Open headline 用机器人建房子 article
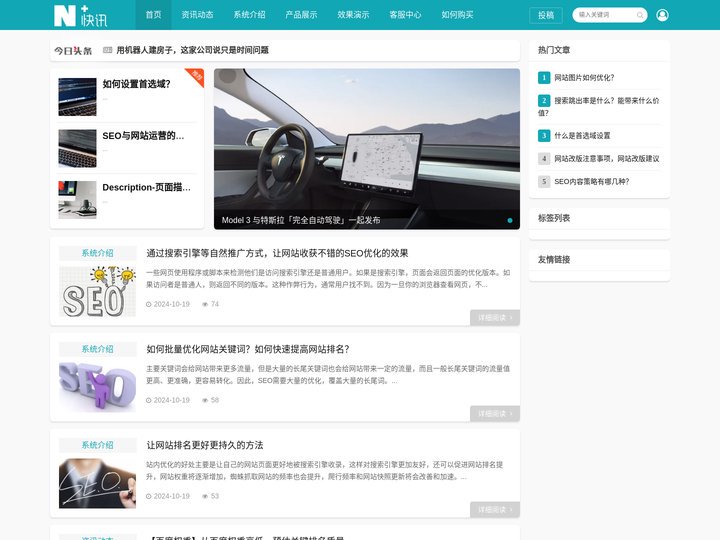Screen dimensions: 720x540 point(192,50)
